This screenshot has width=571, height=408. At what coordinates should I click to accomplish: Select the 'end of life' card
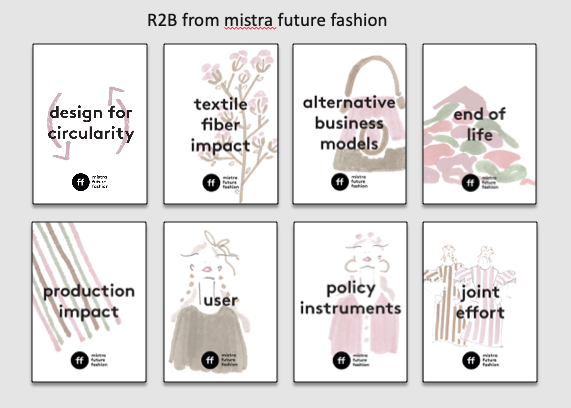pyautogui.click(x=479, y=124)
